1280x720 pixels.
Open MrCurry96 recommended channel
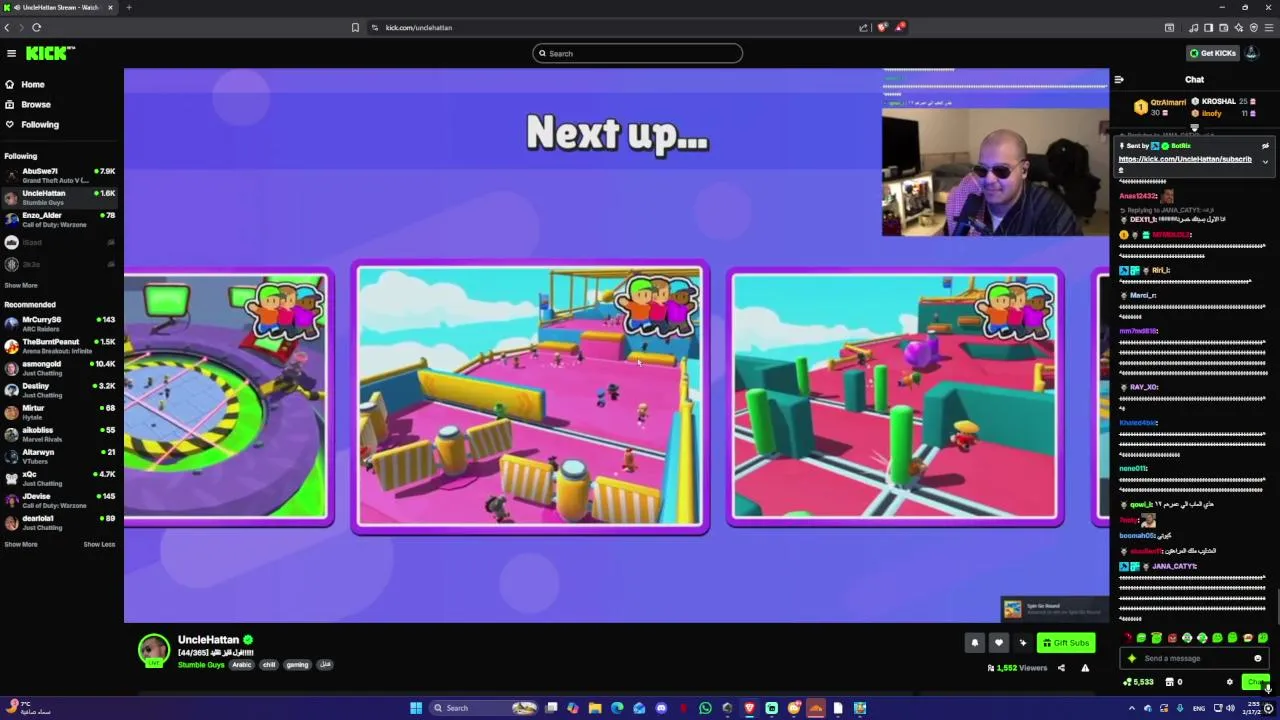[60, 324]
